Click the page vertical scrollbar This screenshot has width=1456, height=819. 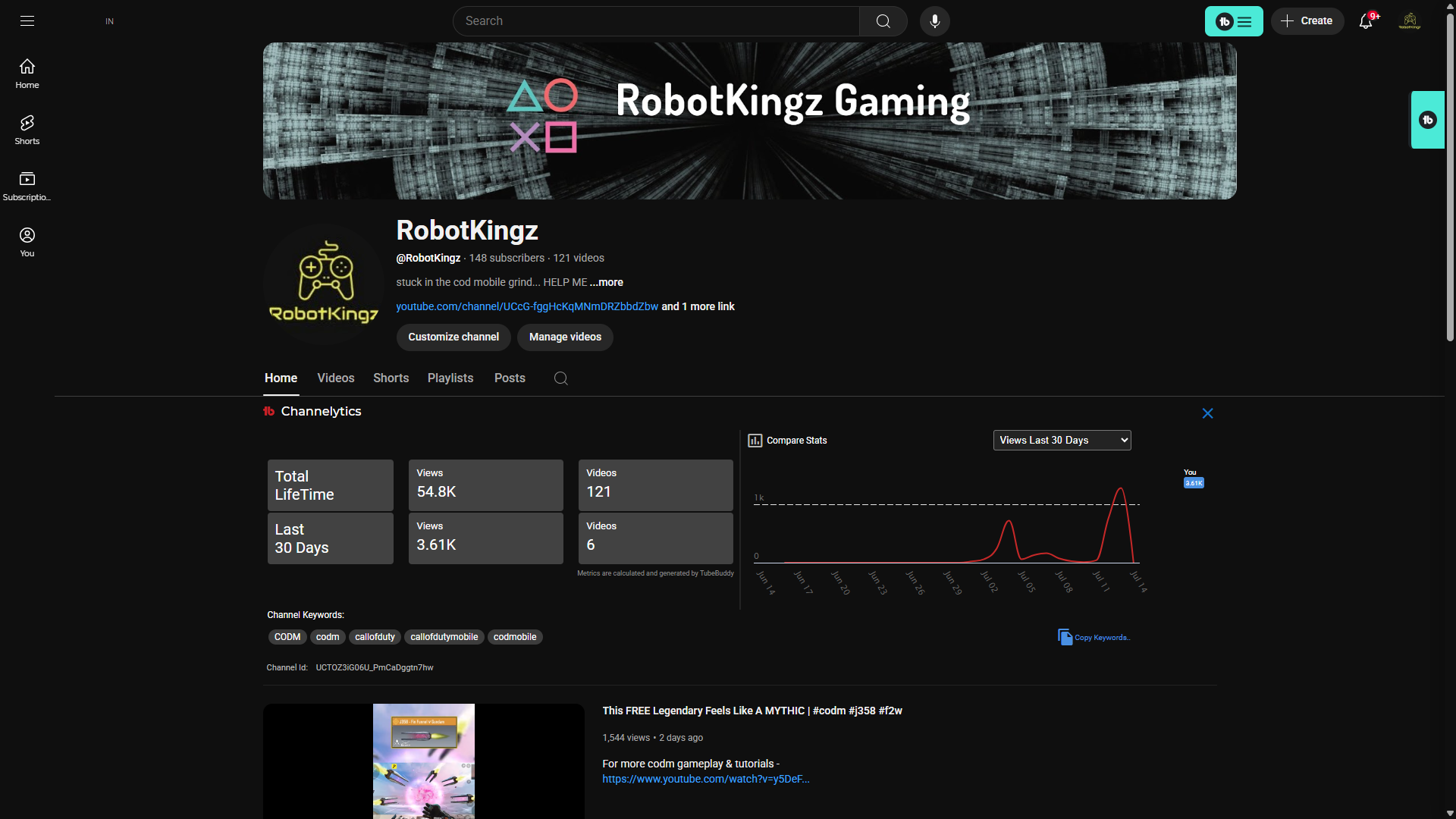(1450, 179)
